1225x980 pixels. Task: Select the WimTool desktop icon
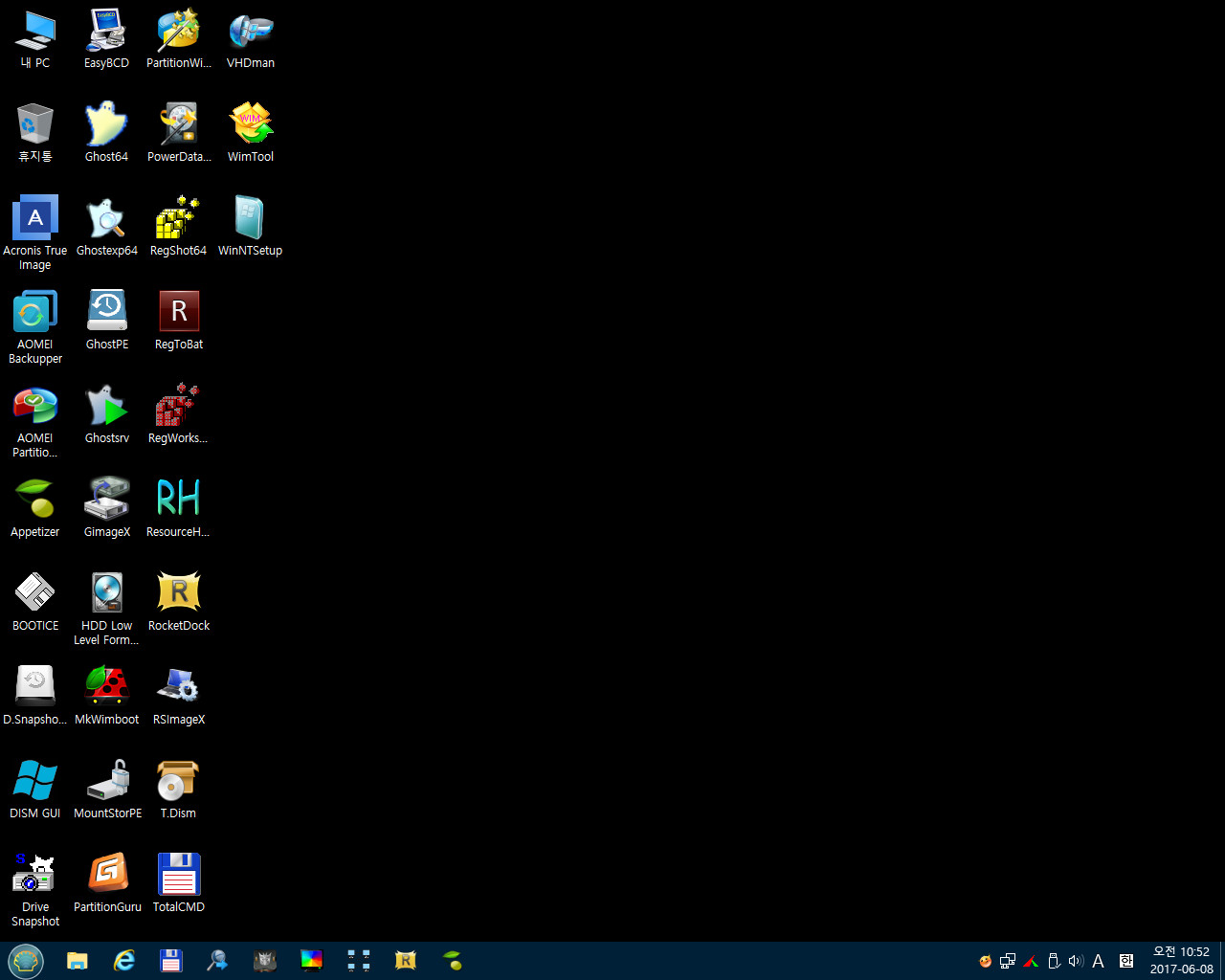point(251,133)
